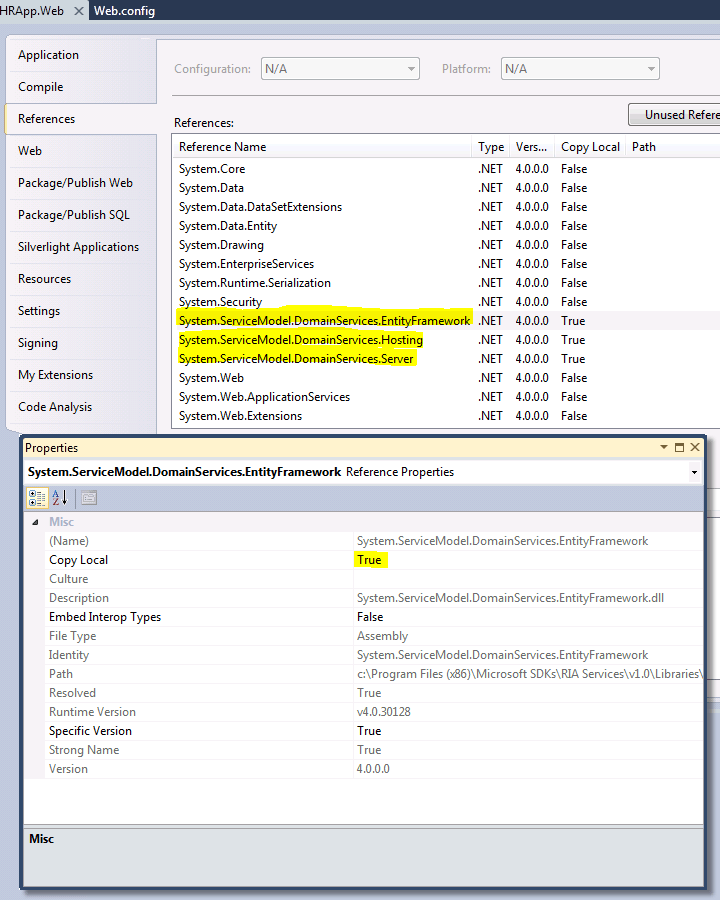Open Properties window position dropdown arrow
This screenshot has width=720, height=900.
pos(664,448)
